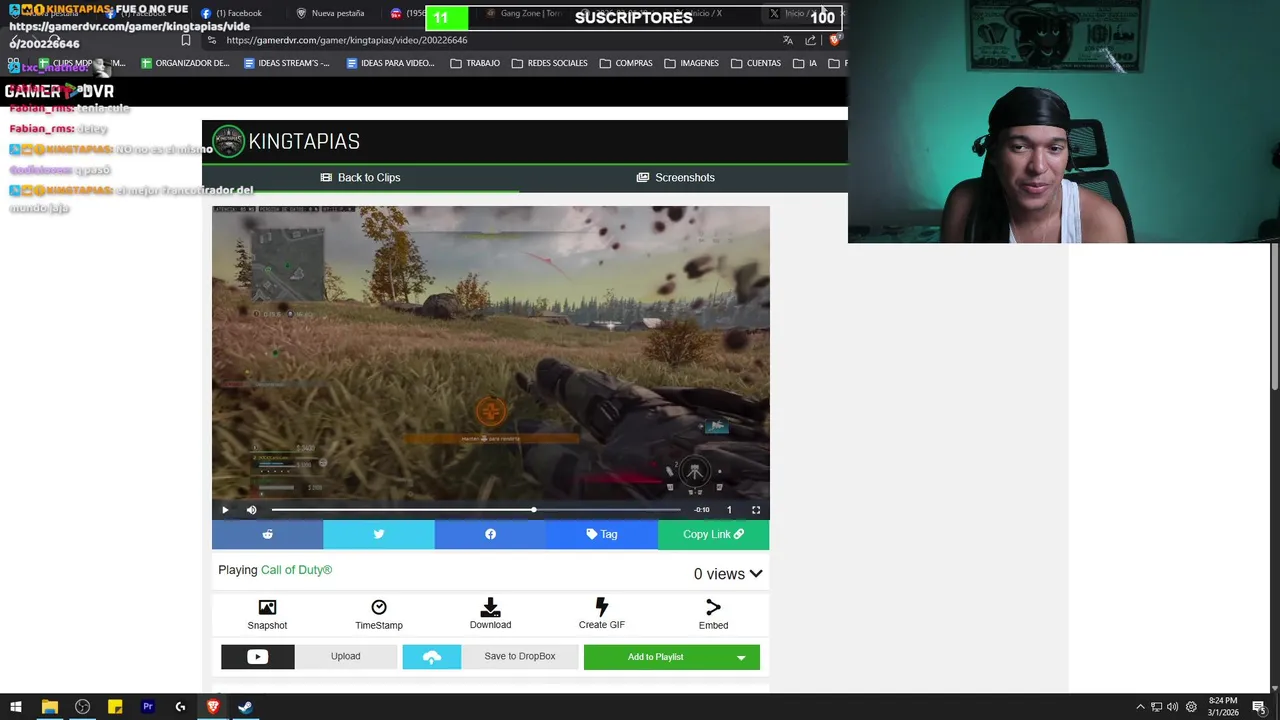Image resolution: width=1280 pixels, height=720 pixels.
Task: Mute the video player volume
Action: click(251, 510)
